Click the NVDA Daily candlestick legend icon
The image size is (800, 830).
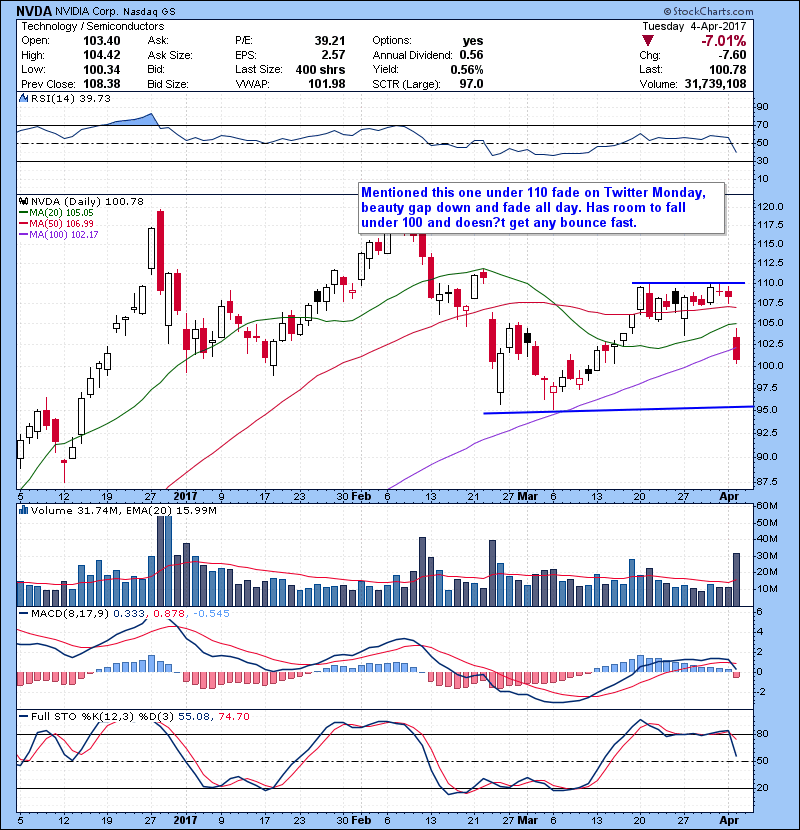click(x=23, y=202)
